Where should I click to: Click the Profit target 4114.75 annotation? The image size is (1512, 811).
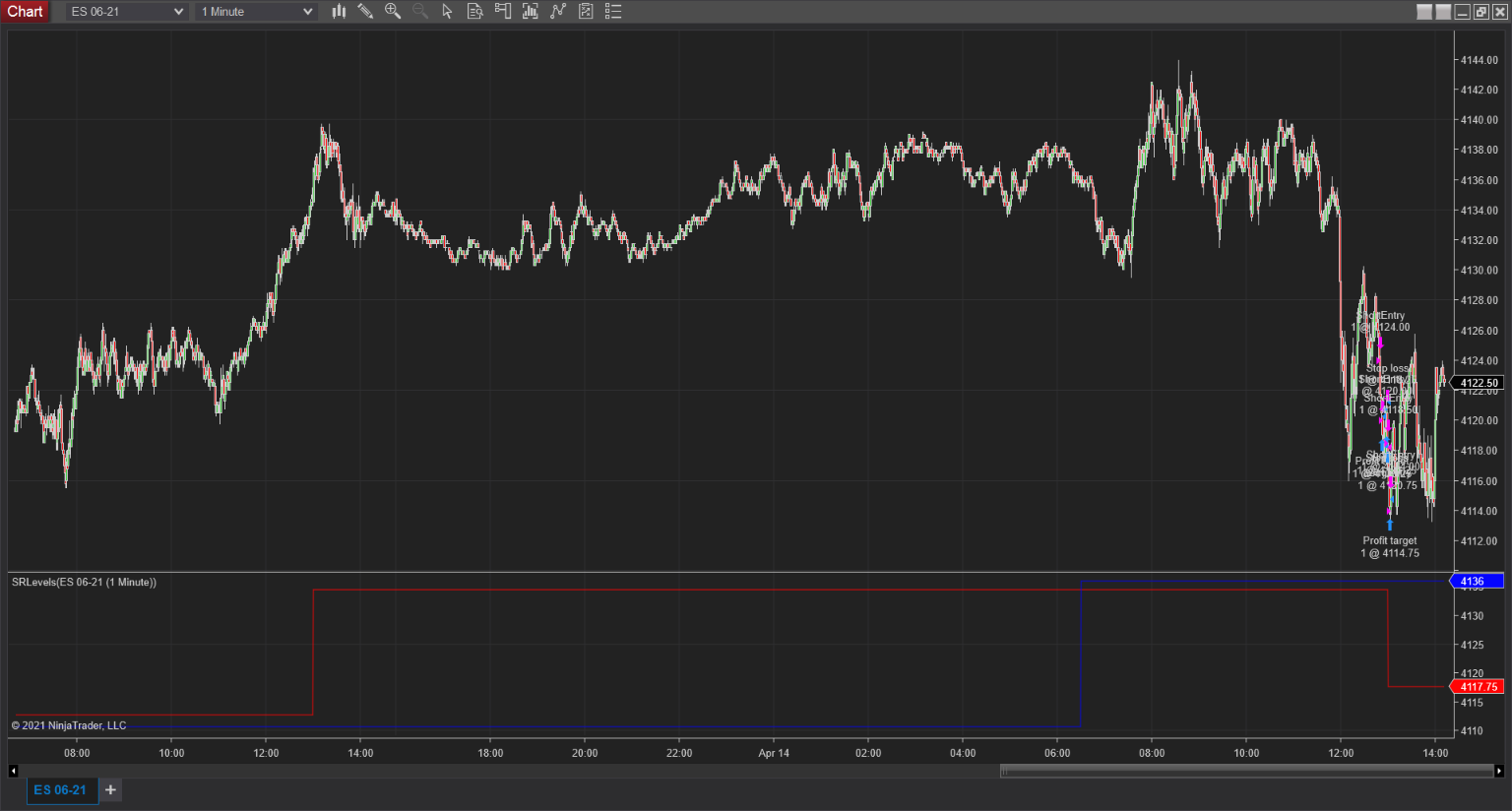click(x=1390, y=547)
